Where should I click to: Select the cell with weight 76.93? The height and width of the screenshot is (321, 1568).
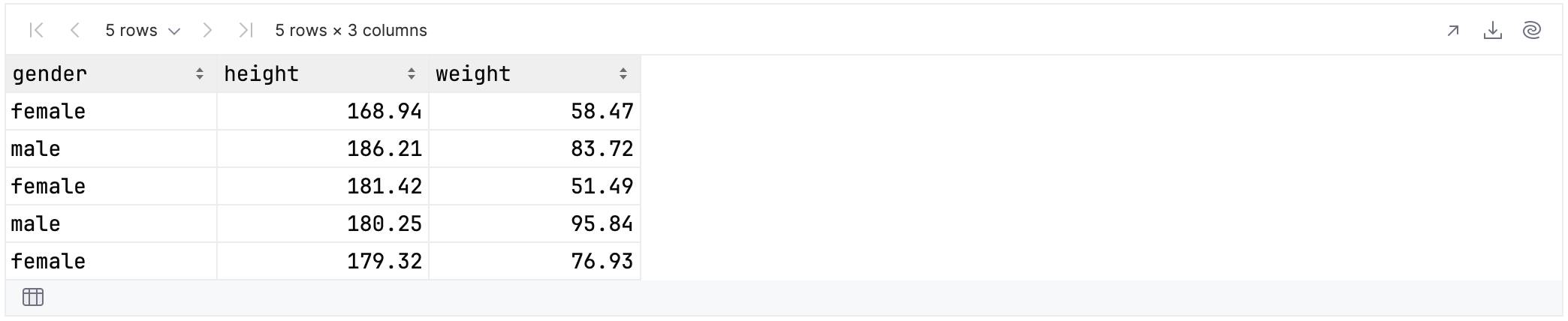tap(535, 261)
